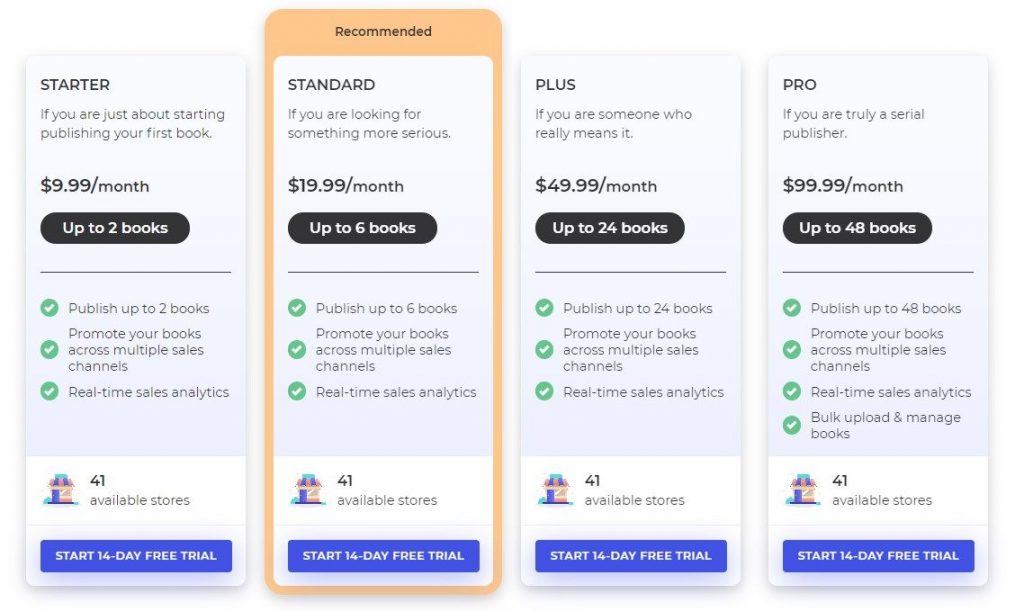Click the store icon in Standard plan
Image resolution: width=1024 pixels, height=611 pixels.
point(308,490)
